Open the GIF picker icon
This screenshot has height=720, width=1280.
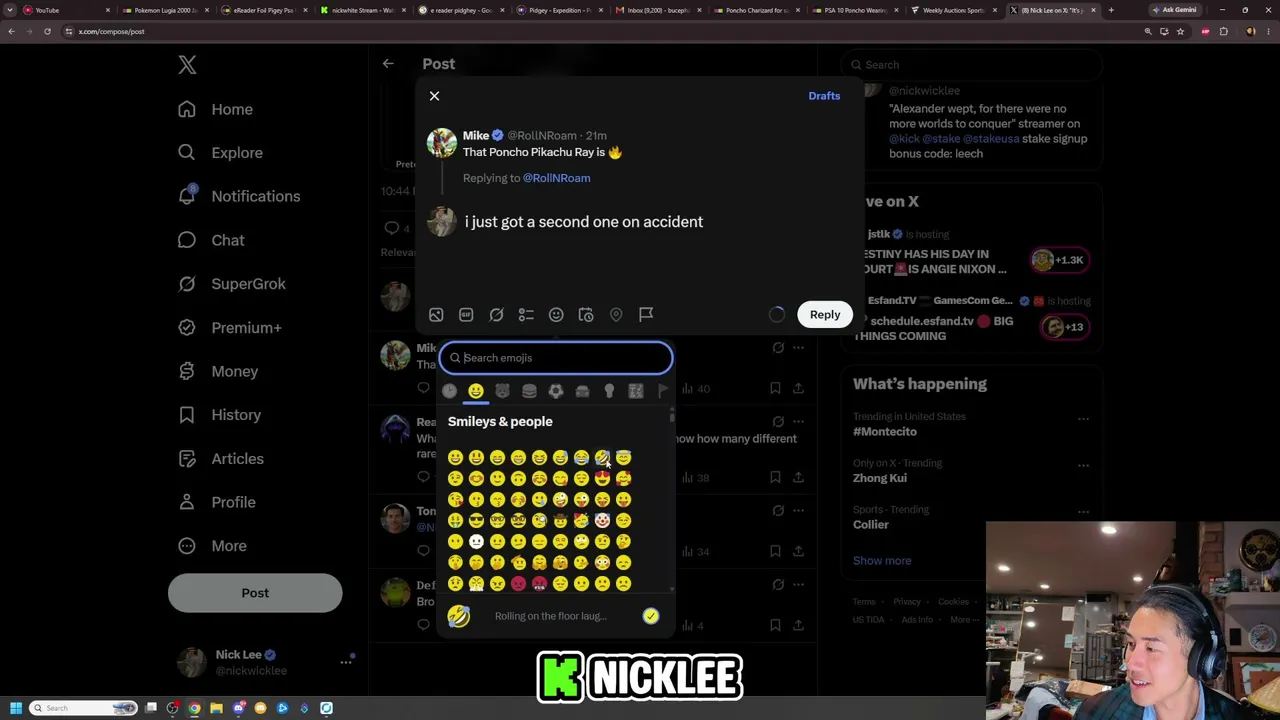pos(466,315)
